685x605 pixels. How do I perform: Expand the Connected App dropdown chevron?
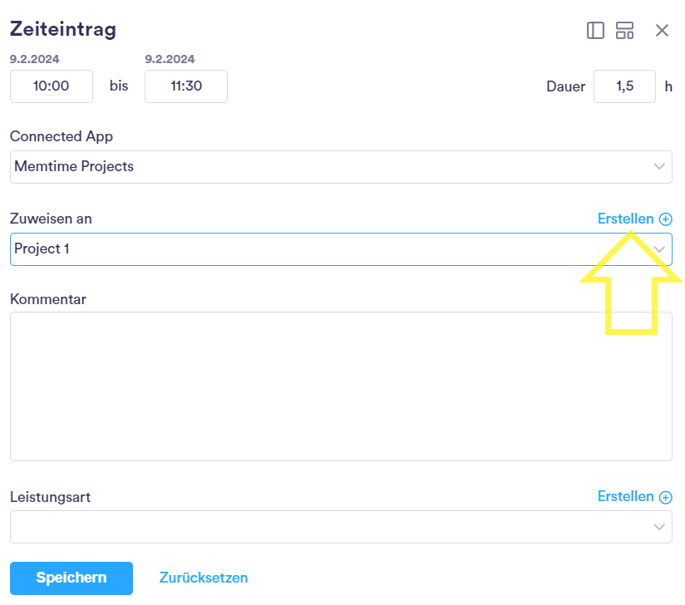coord(659,166)
